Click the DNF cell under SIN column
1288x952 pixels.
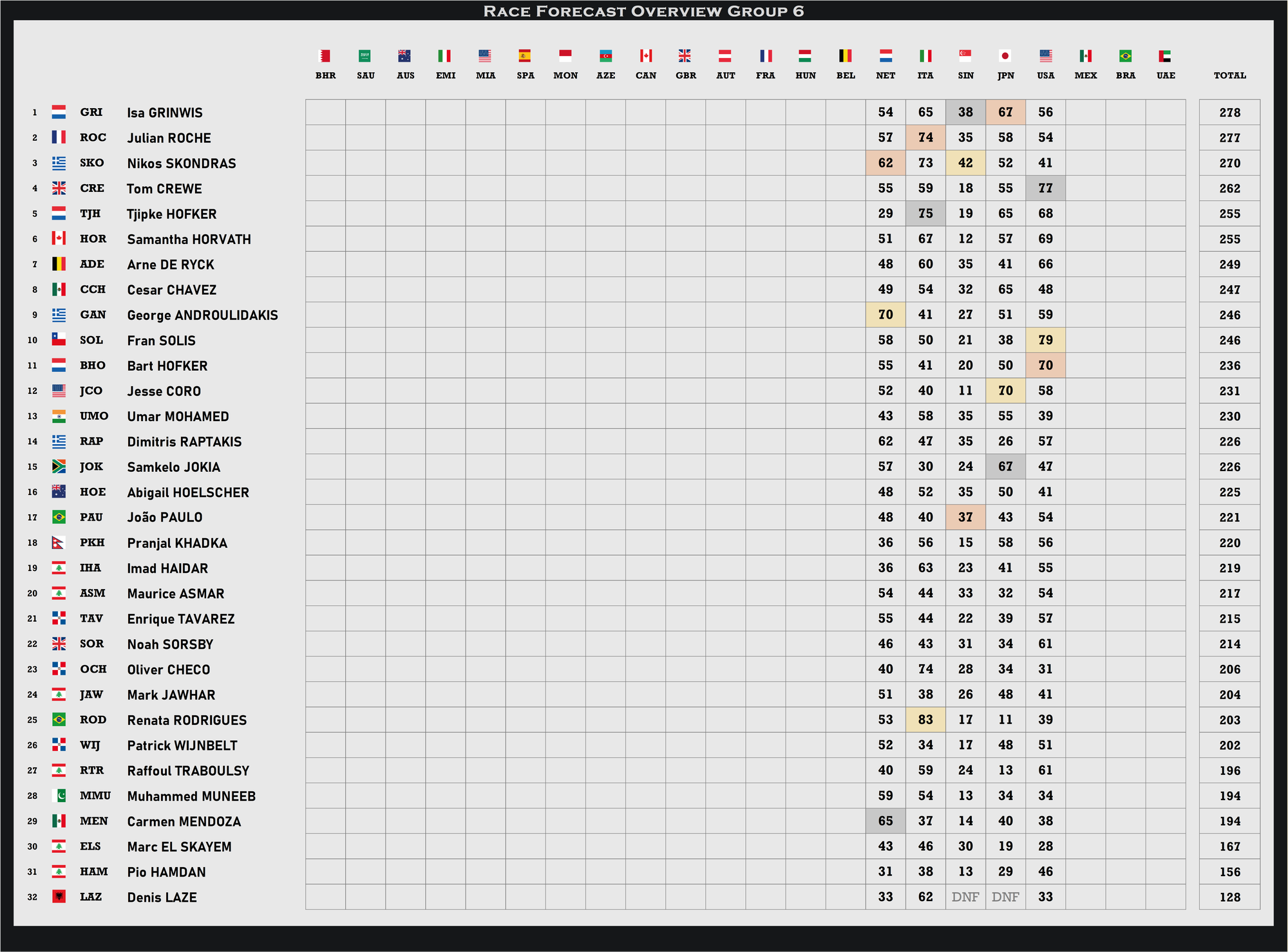click(x=965, y=897)
